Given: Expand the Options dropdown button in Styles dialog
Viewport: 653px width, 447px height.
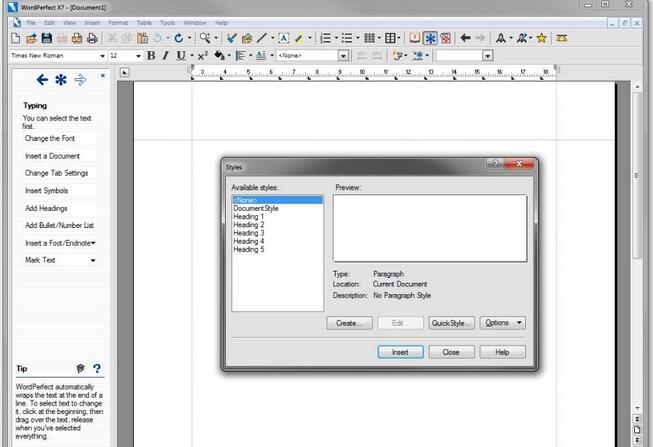Looking at the screenshot, I should (503, 323).
